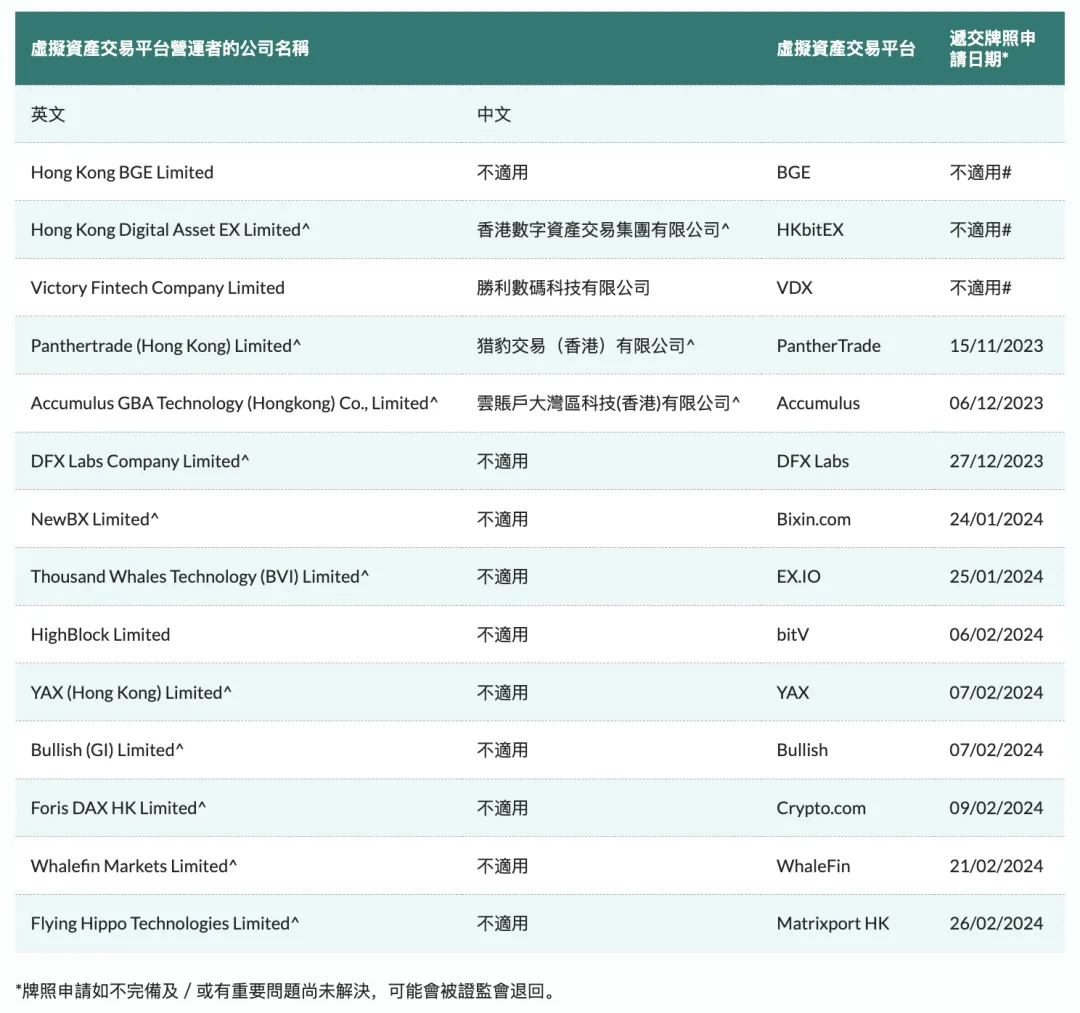Select Thousand Whales Technology (BVI) Limited

[200, 577]
